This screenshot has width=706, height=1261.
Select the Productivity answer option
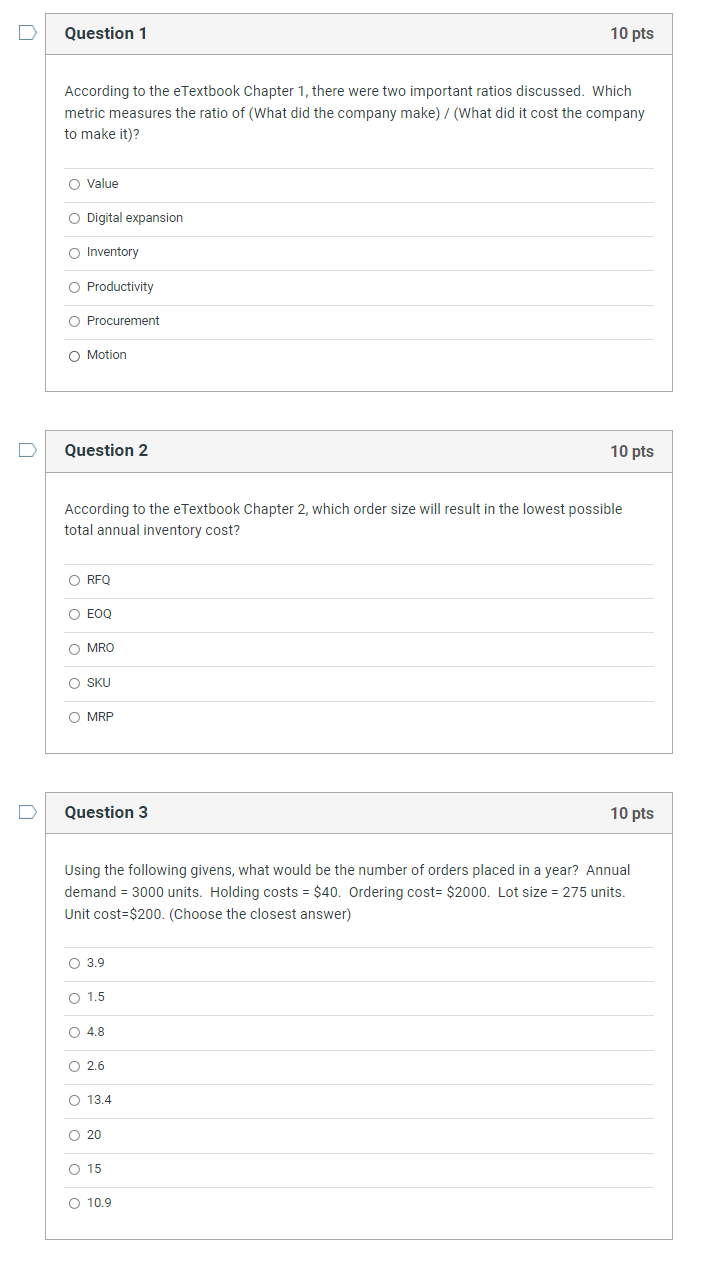point(74,287)
